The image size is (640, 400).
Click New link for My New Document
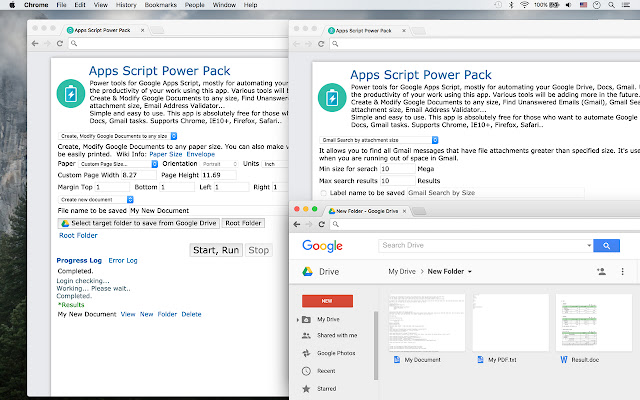147,314
